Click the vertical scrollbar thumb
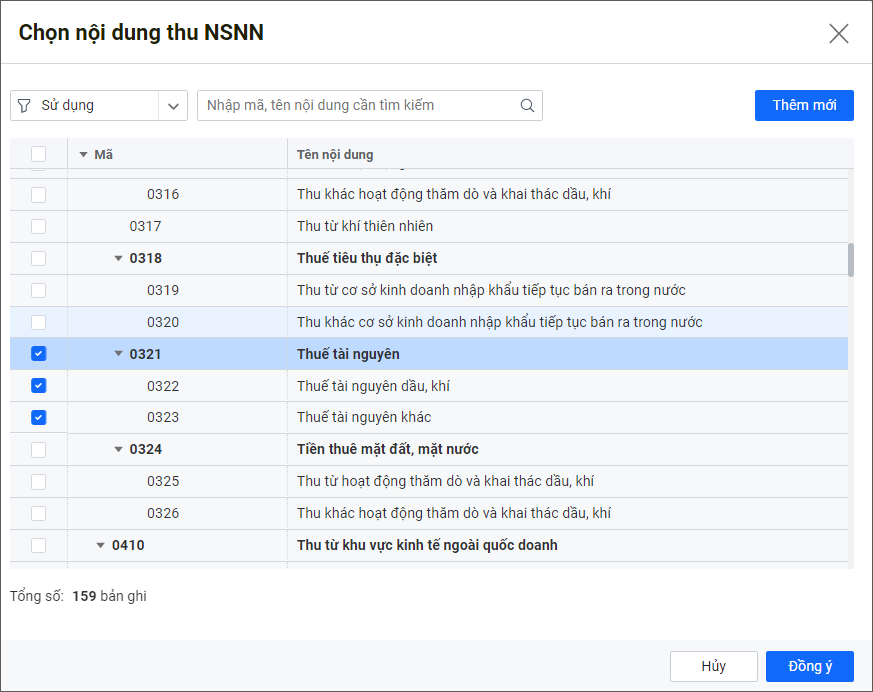The width and height of the screenshot is (873, 692). click(x=851, y=260)
